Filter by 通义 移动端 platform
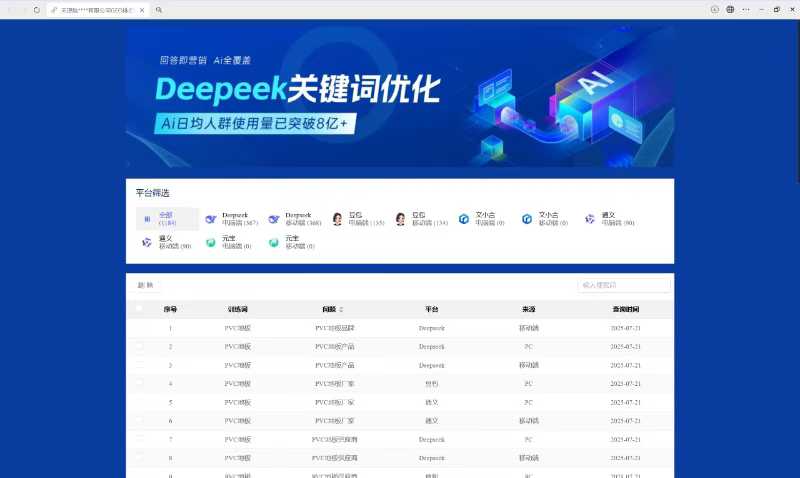 tap(167, 242)
